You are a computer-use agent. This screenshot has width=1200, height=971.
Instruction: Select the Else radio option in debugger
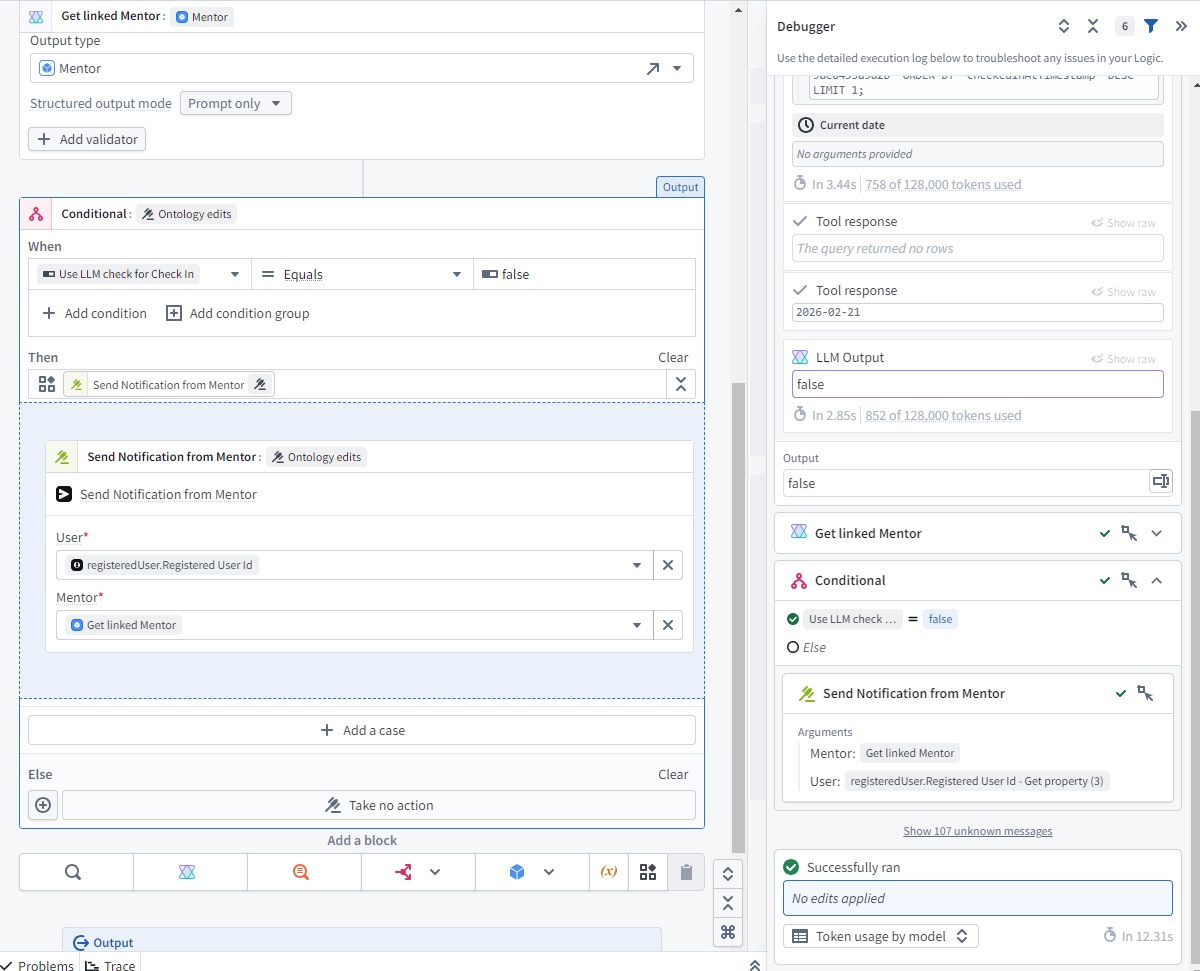(793, 647)
